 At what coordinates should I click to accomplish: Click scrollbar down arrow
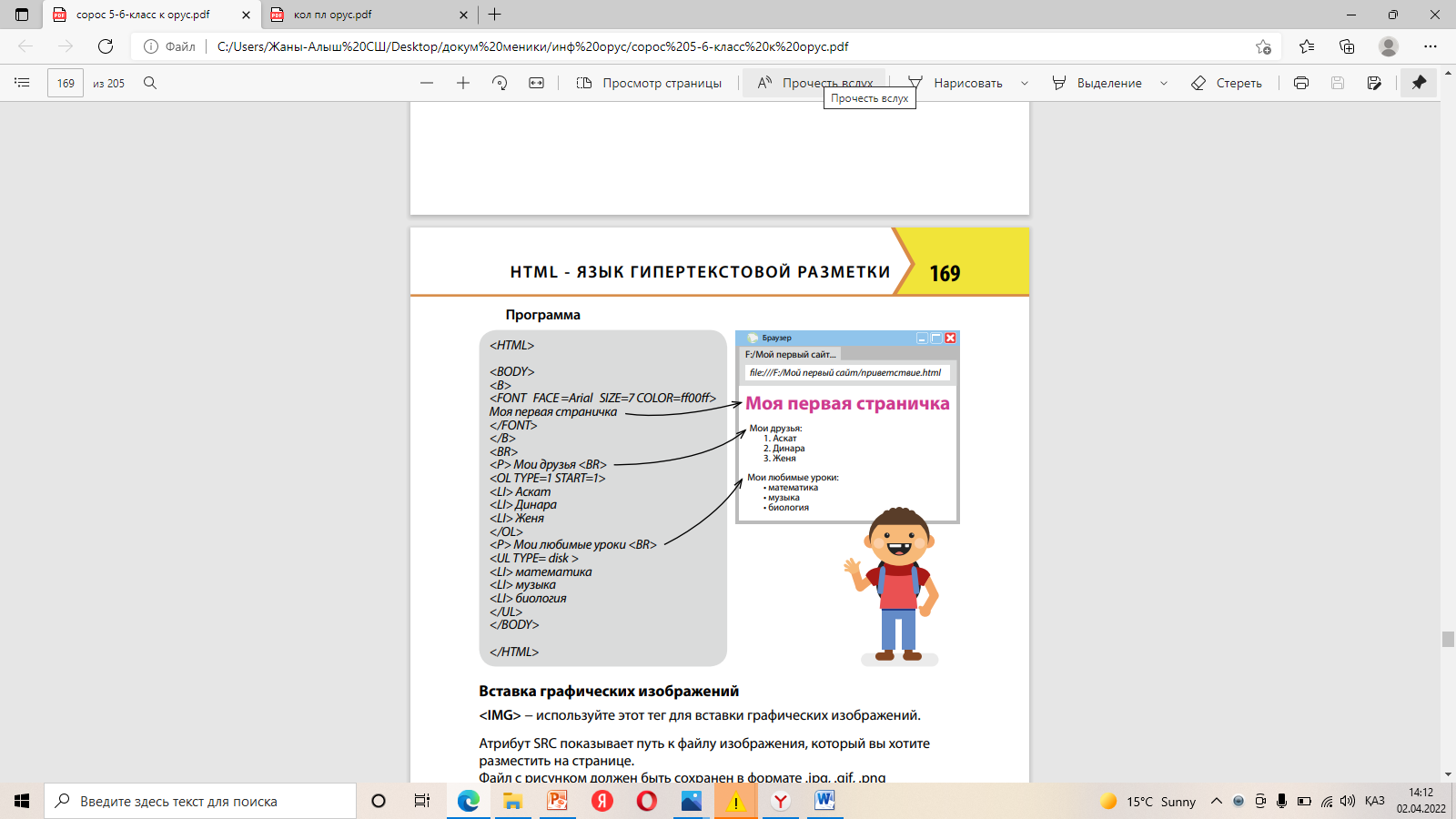tap(1448, 775)
